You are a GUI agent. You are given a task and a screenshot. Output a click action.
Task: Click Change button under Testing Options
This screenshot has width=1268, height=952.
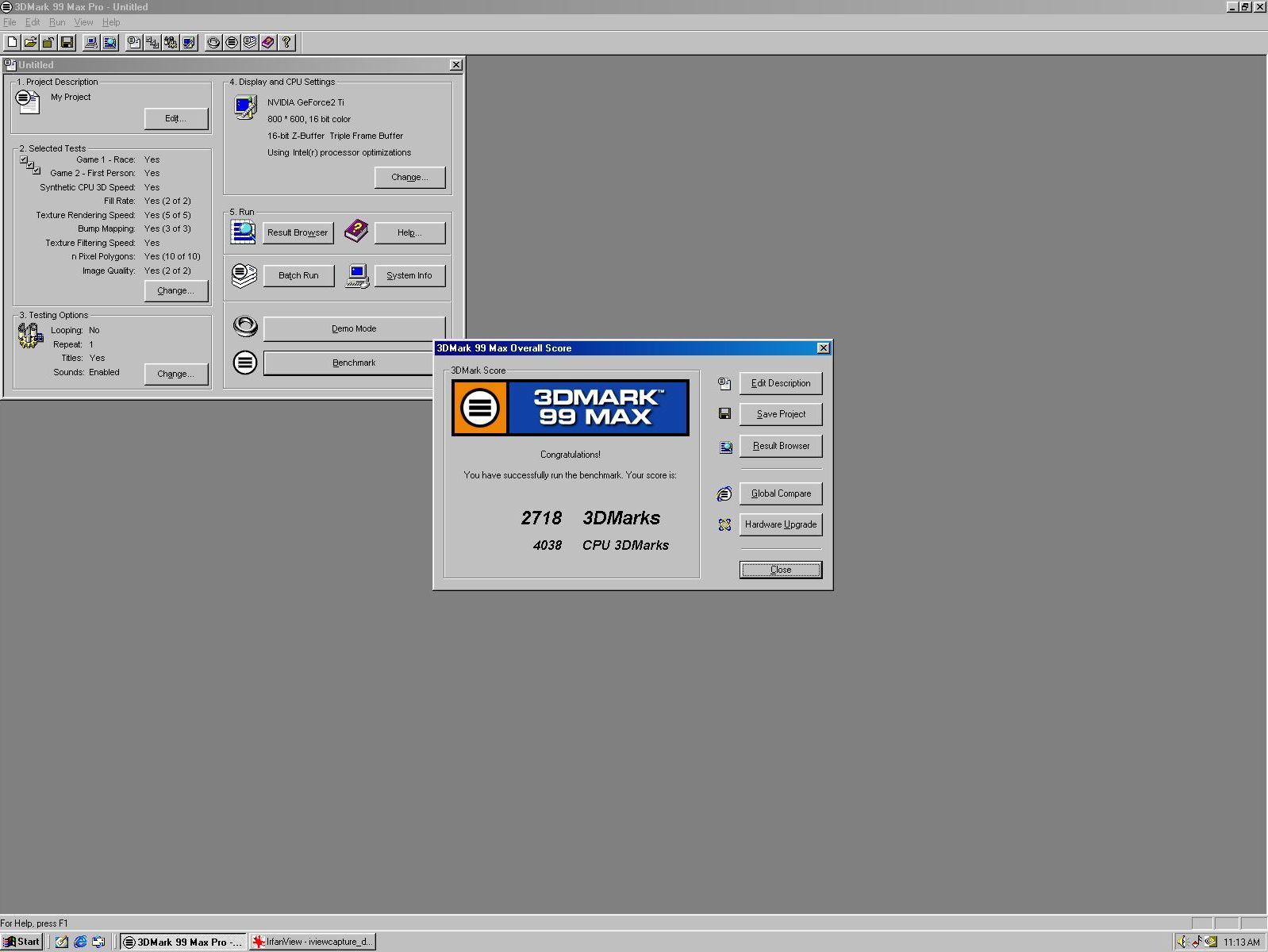[176, 374]
